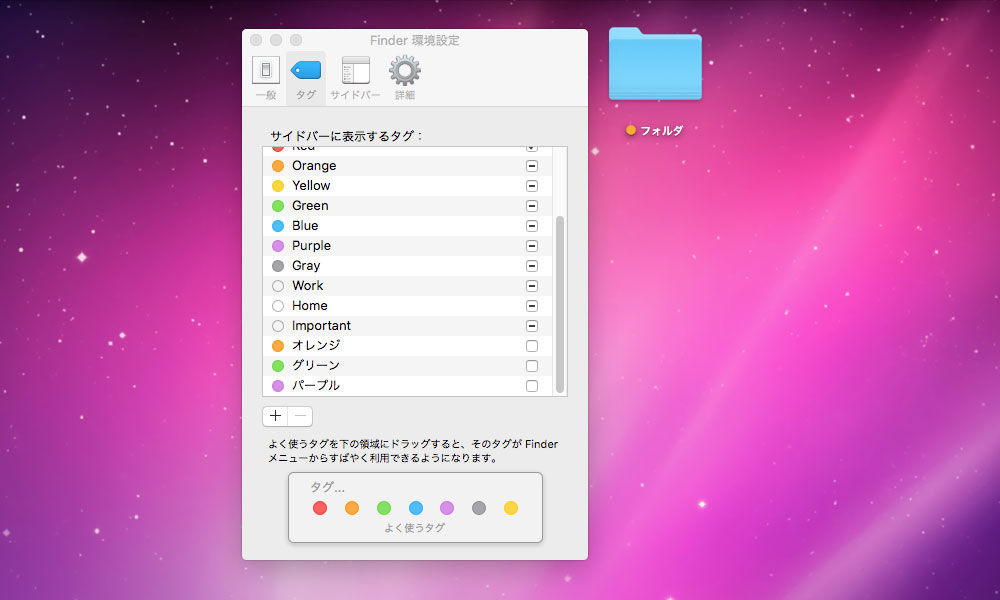Select the Yellow tag name

311,186
